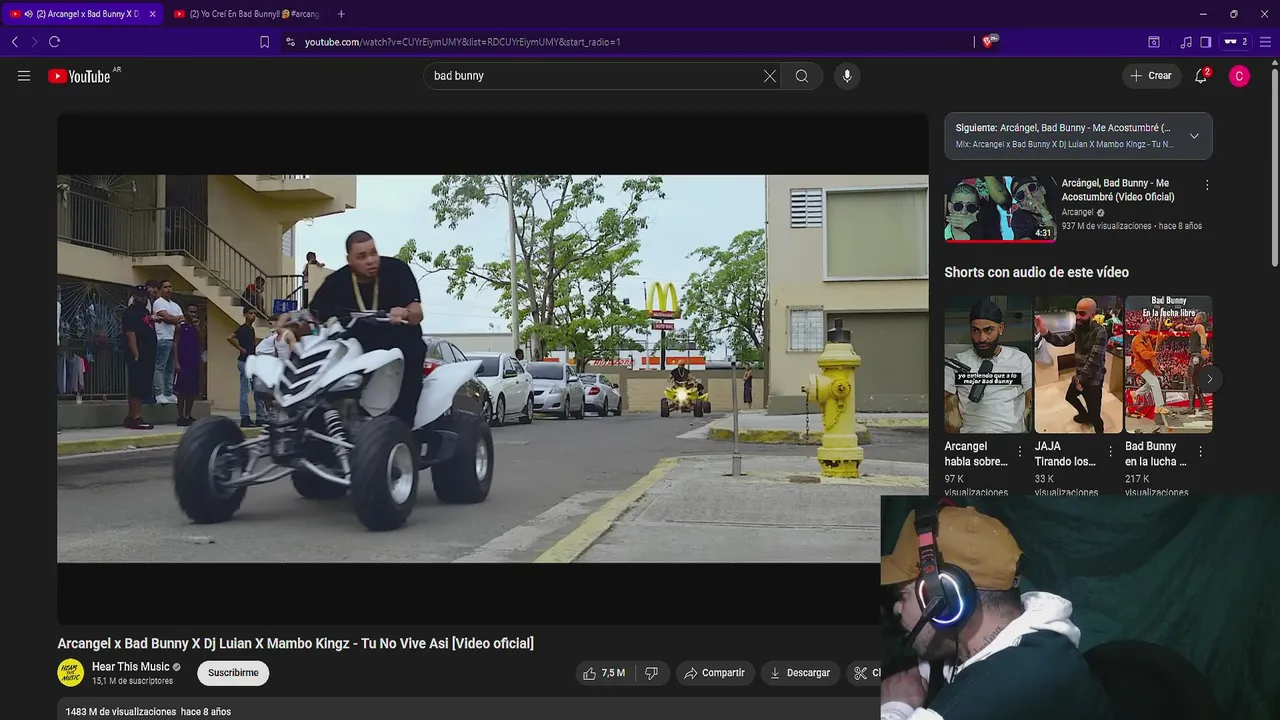Show next shorts with the right arrow

(1209, 379)
